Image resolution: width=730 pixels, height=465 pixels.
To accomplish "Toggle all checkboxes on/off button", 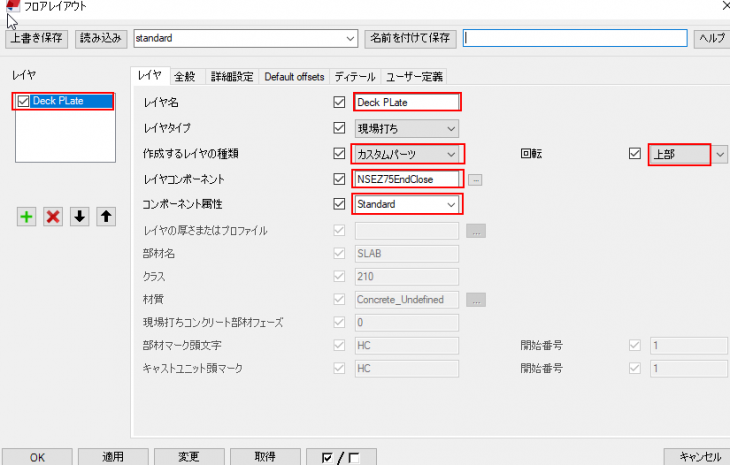I will pyautogui.click(x=341, y=457).
